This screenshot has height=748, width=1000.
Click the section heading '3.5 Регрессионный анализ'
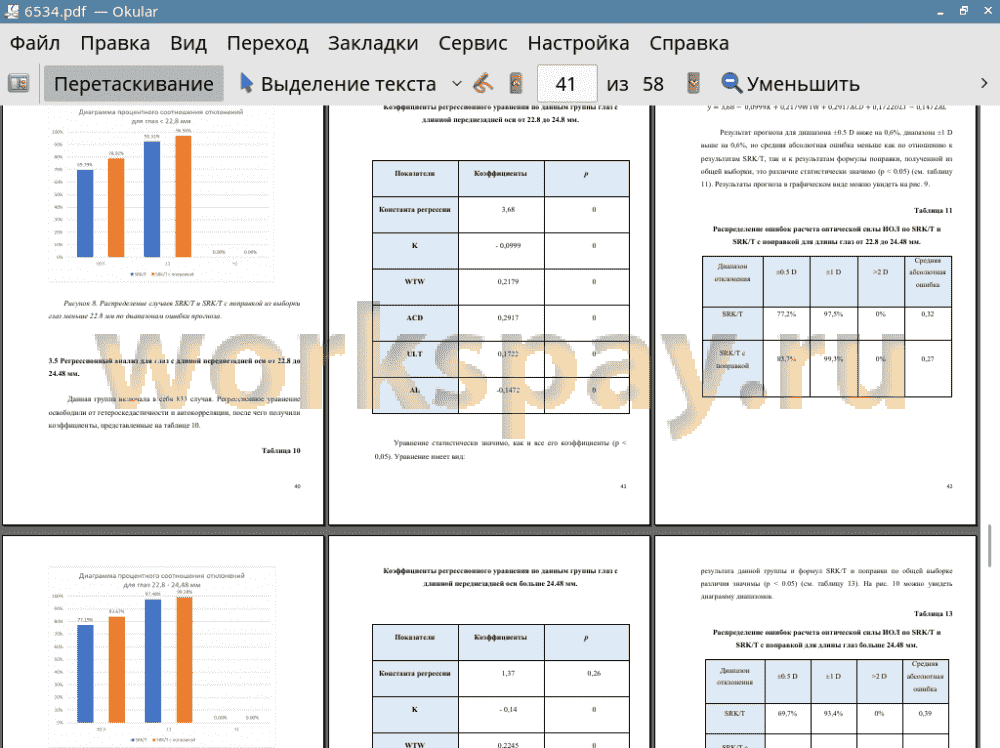174,367
